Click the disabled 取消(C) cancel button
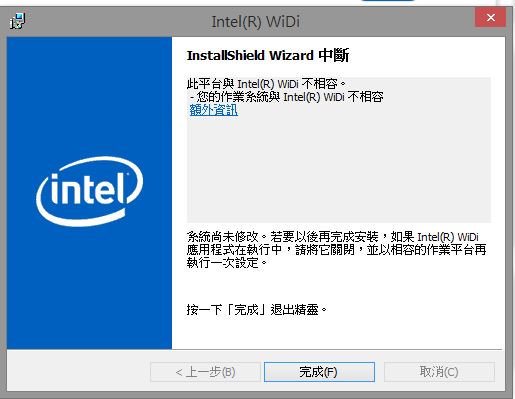This screenshot has height=399, width=515. point(439,372)
